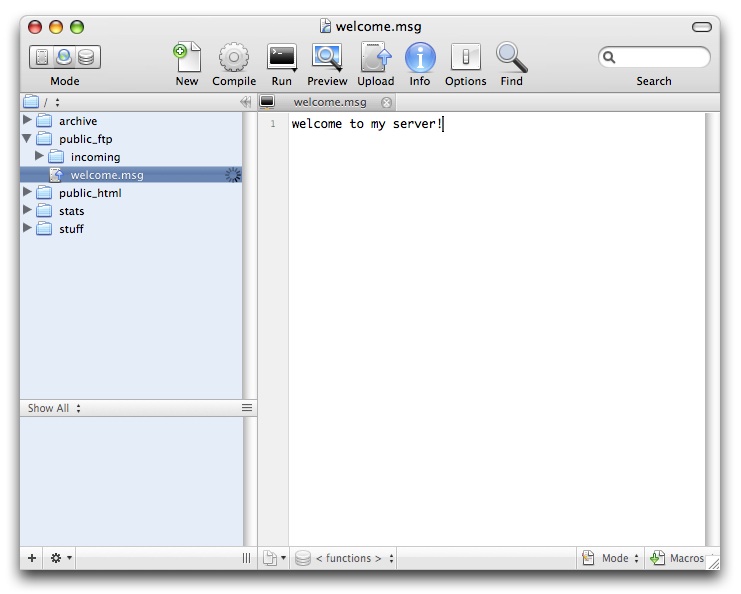Upload the file with the Upload icon
The height and width of the screenshot is (594, 741).
click(x=376, y=57)
